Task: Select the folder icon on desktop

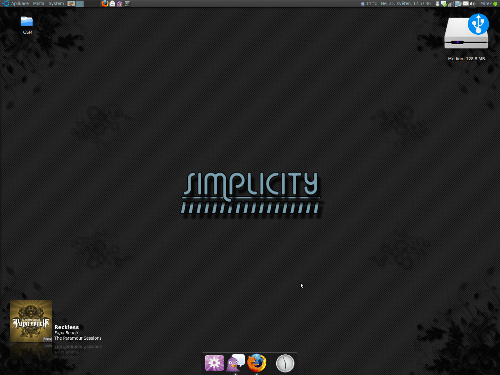Action: pos(27,22)
